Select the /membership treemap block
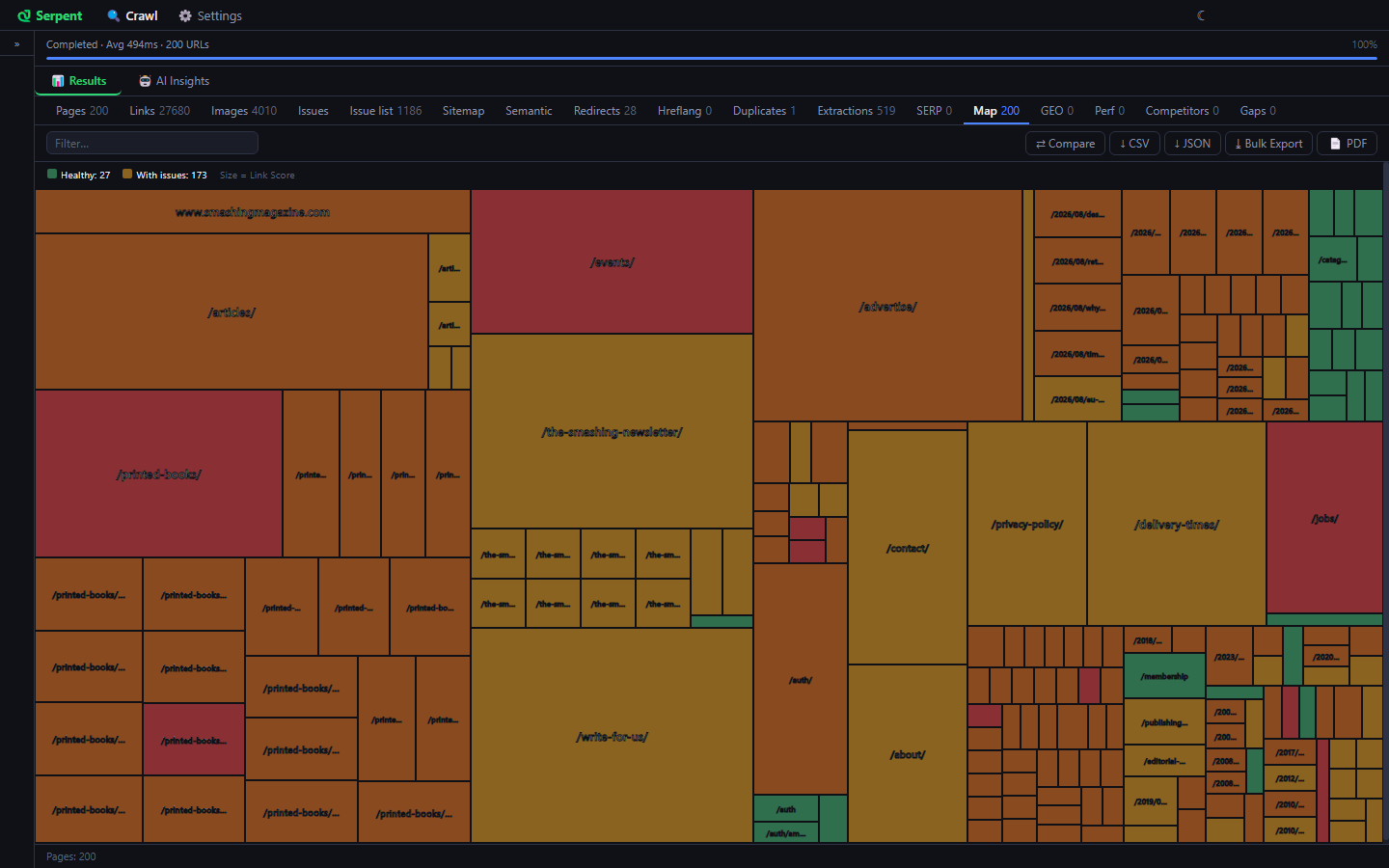1389x868 pixels. [x=1164, y=676]
